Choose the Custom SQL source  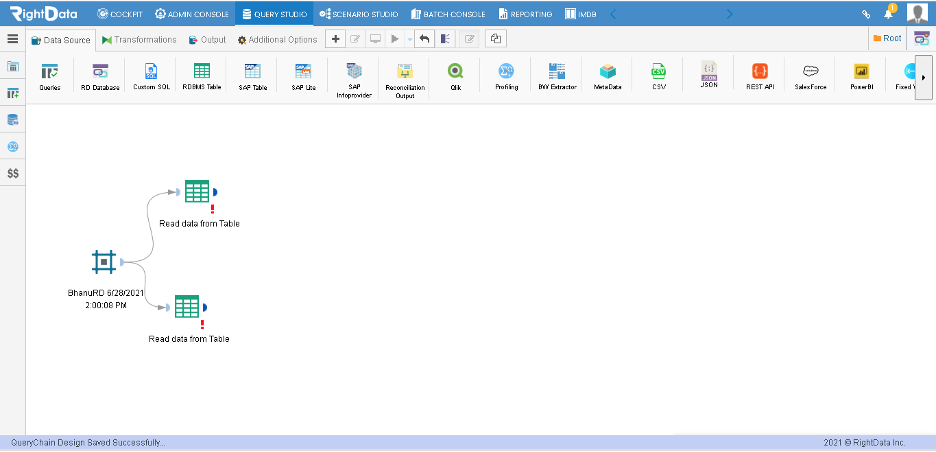pyautogui.click(x=150, y=76)
